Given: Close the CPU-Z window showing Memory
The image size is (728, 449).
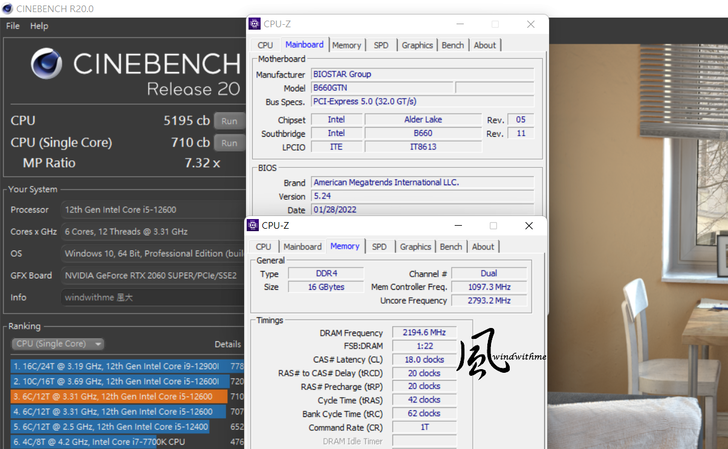Looking at the screenshot, I should point(529,226).
